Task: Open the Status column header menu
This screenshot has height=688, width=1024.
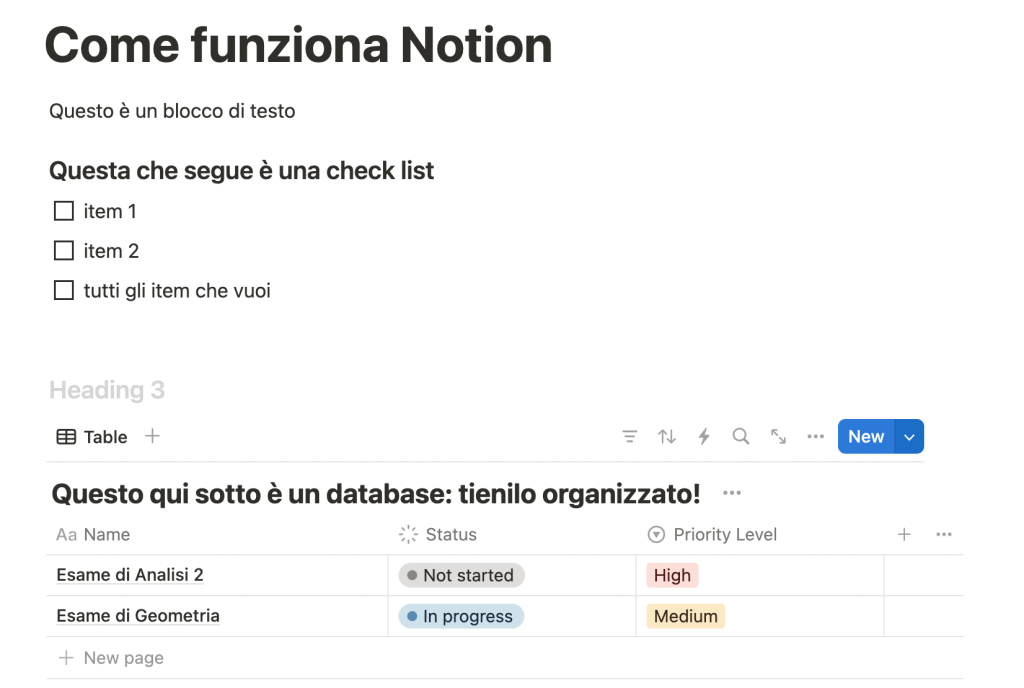Action: [x=450, y=535]
